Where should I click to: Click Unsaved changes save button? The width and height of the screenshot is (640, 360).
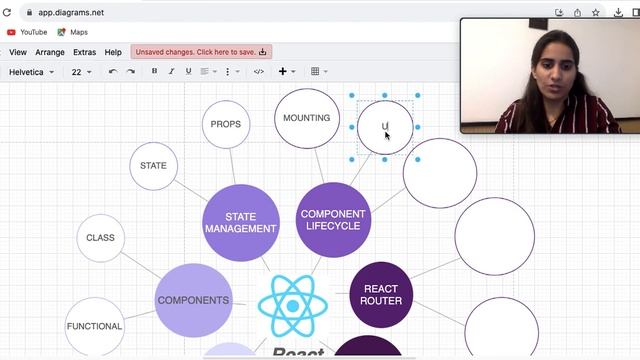pos(201,52)
